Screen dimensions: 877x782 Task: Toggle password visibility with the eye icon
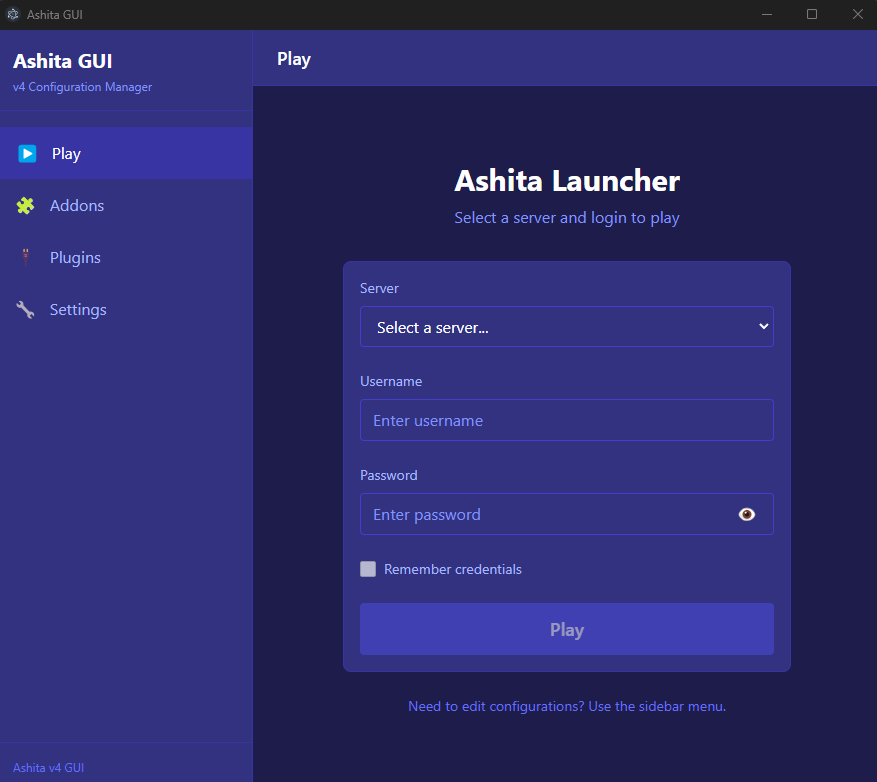click(746, 514)
